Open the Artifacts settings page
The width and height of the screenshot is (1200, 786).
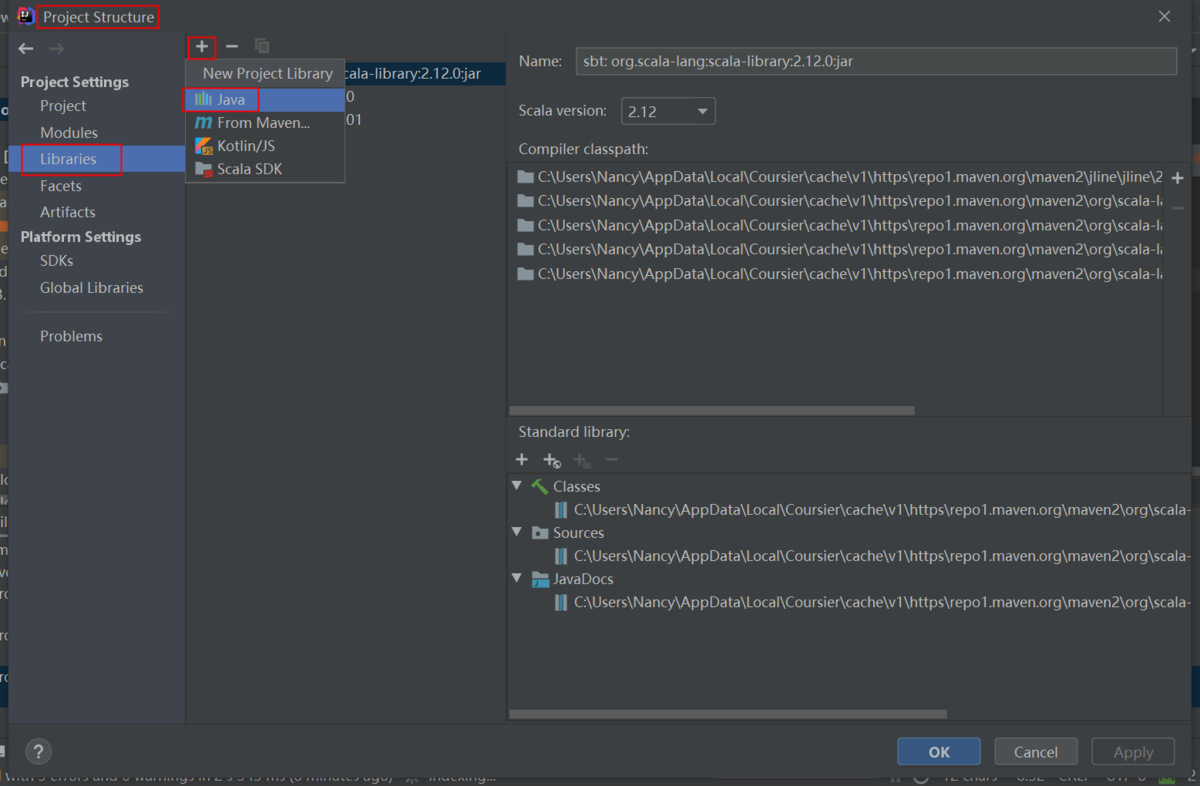pos(68,212)
